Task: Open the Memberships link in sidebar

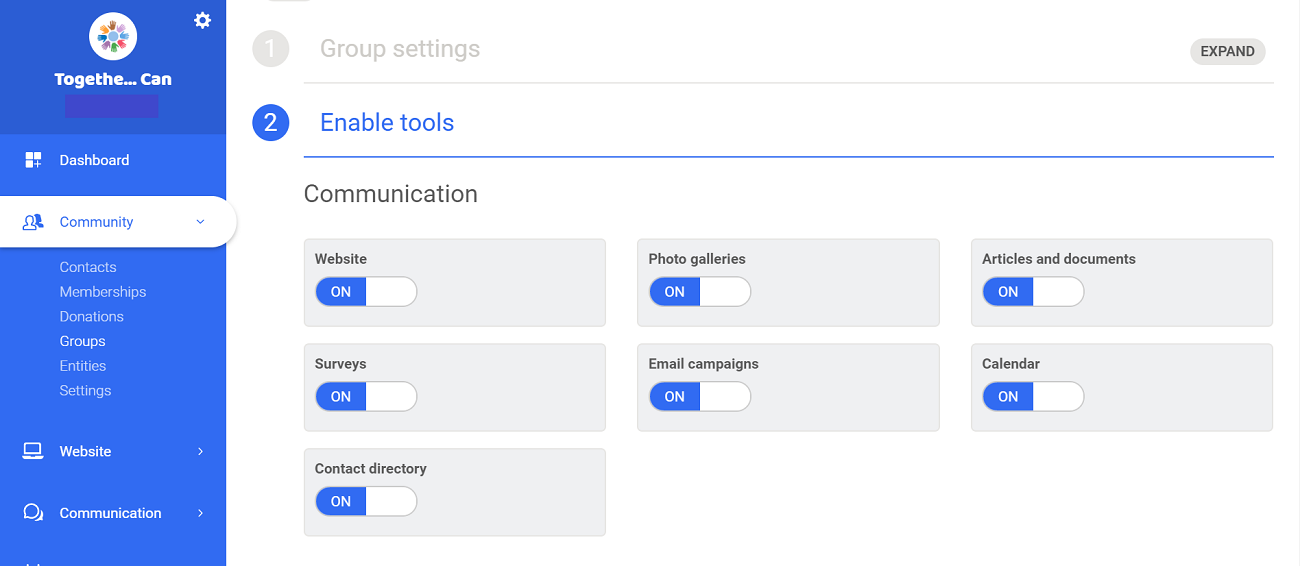Action: [x=102, y=292]
